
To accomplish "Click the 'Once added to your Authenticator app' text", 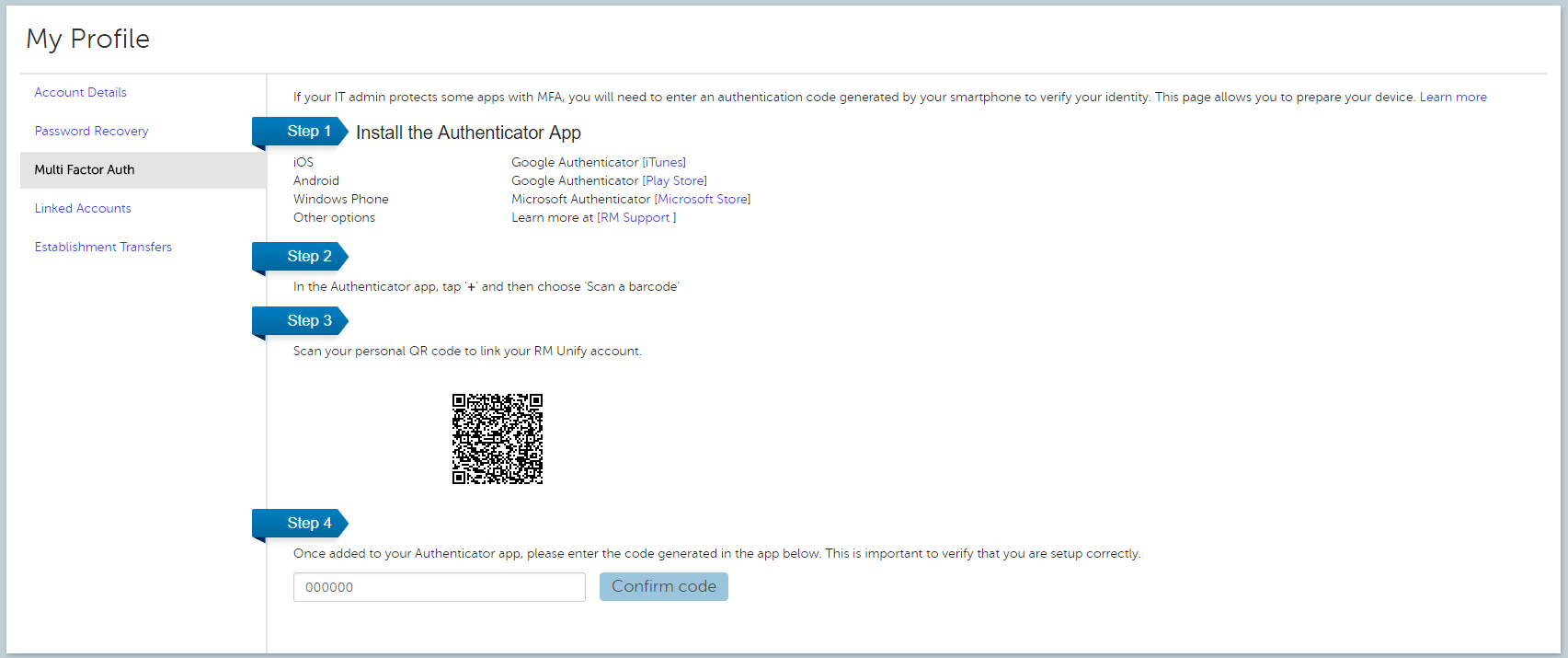I will coord(717,553).
